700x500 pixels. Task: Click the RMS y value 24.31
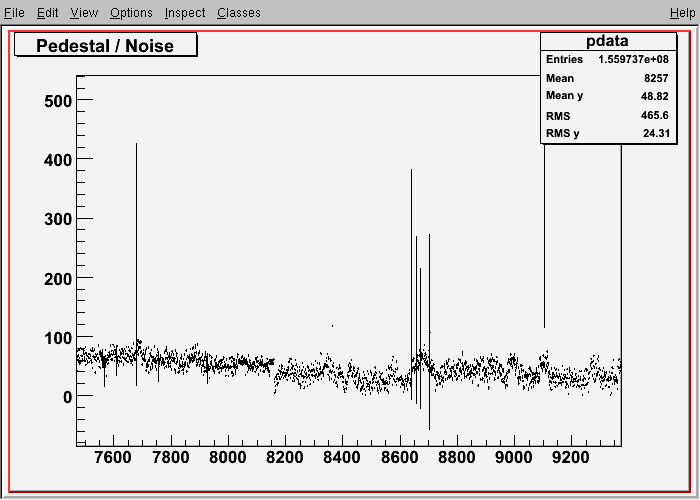656,133
